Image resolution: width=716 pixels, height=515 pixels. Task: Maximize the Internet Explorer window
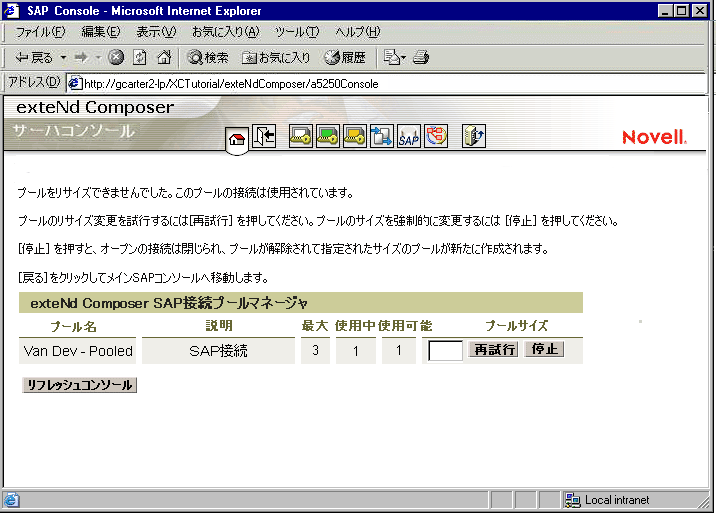tap(682, 11)
